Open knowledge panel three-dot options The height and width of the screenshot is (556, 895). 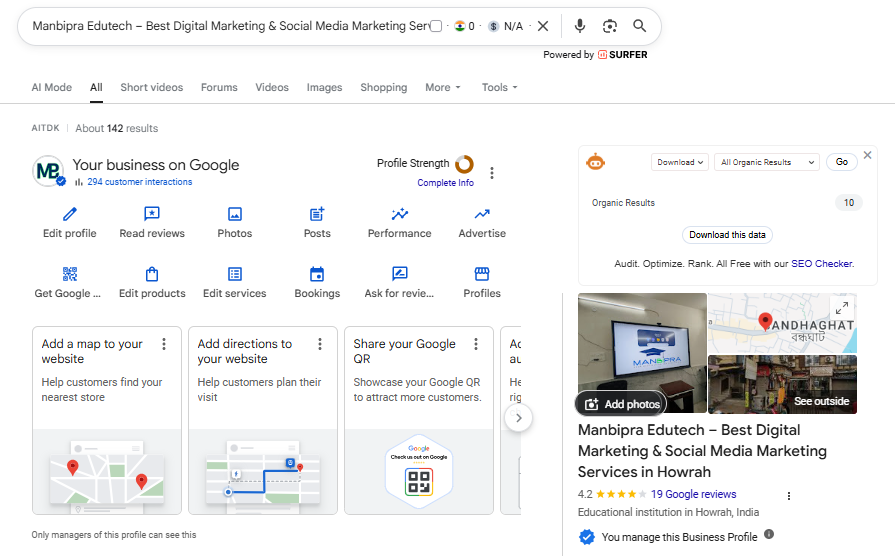(789, 496)
